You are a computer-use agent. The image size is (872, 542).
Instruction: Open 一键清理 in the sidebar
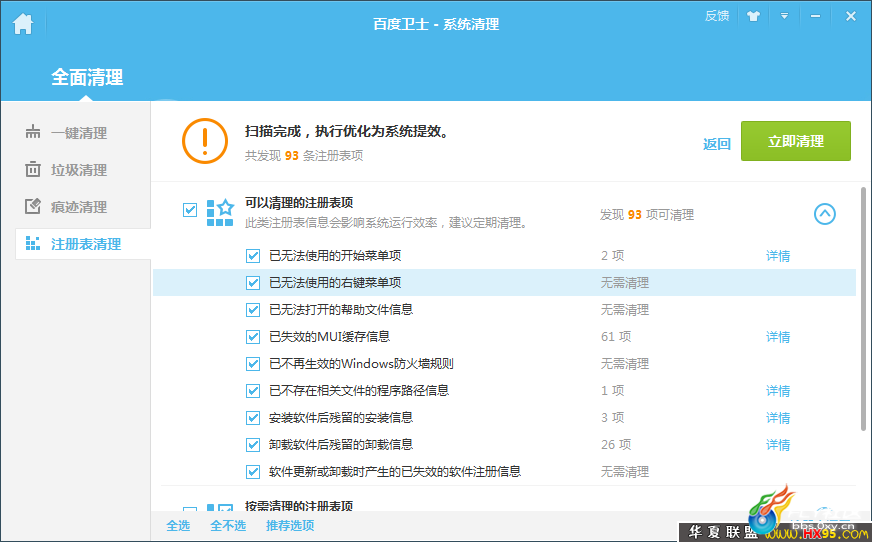78,133
